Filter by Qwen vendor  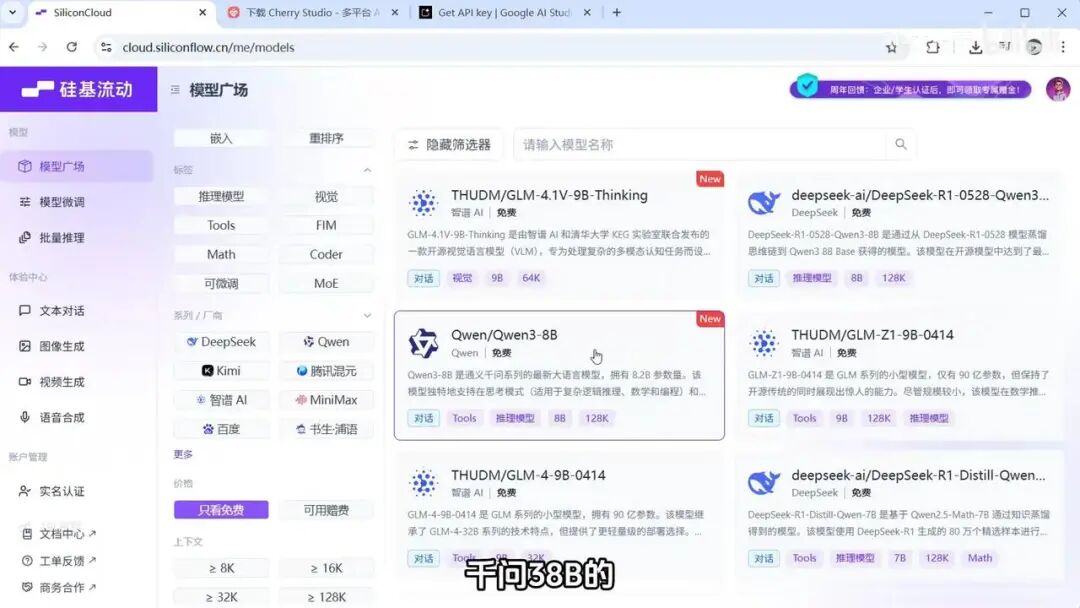326,342
